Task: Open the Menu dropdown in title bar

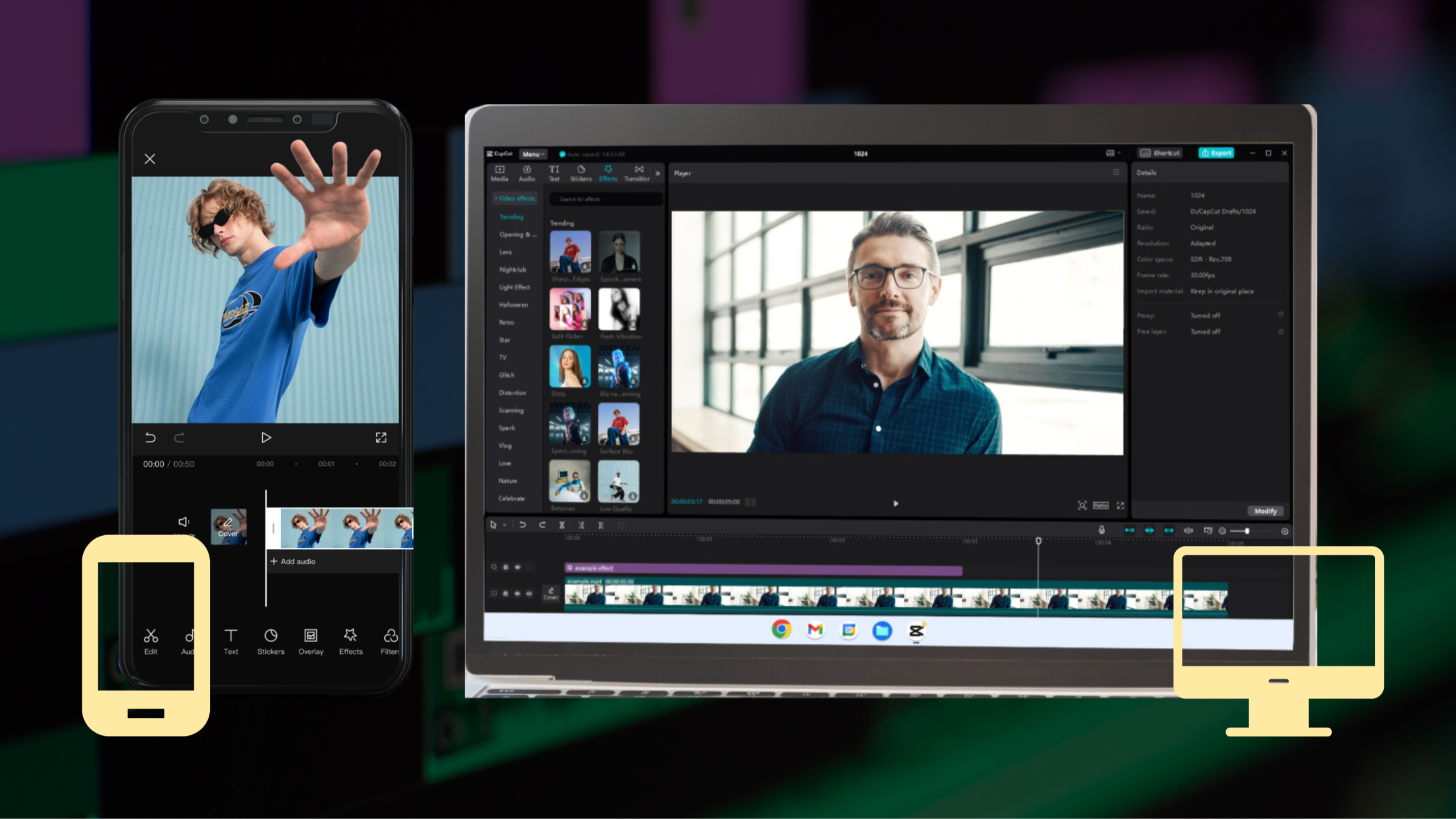Action: (533, 154)
